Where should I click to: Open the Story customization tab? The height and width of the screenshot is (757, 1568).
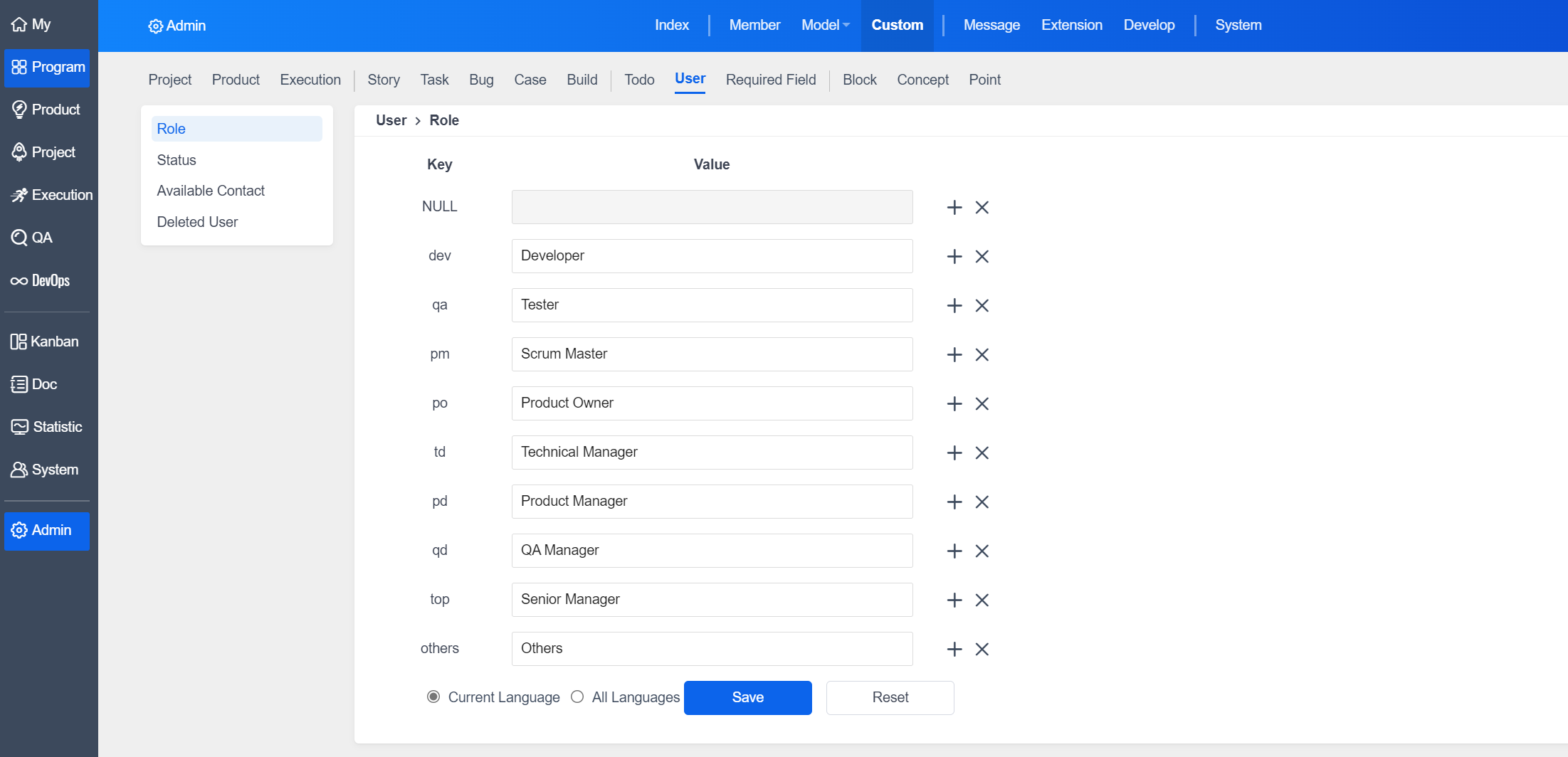pyautogui.click(x=384, y=80)
